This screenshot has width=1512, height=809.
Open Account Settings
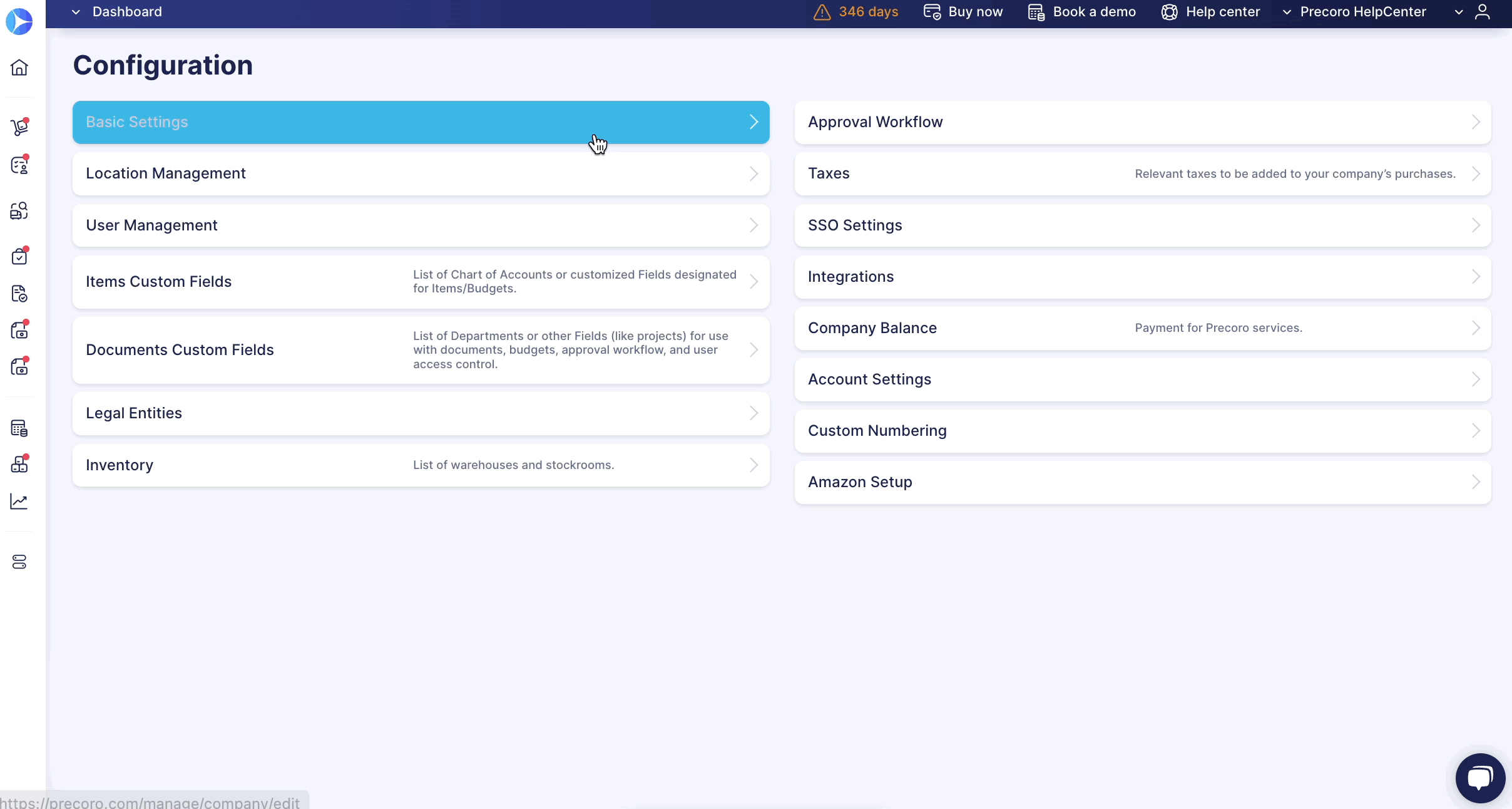1143,379
